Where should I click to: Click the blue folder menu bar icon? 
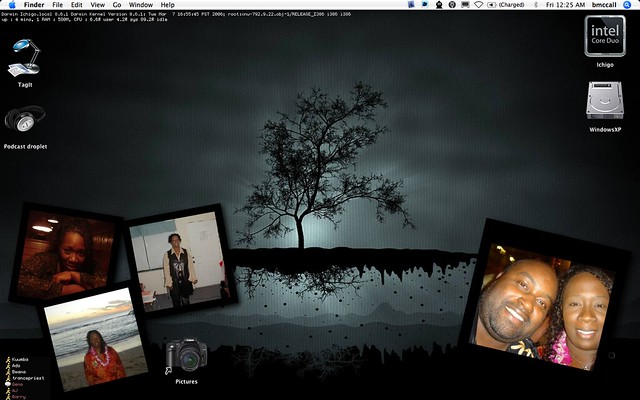[425, 5]
